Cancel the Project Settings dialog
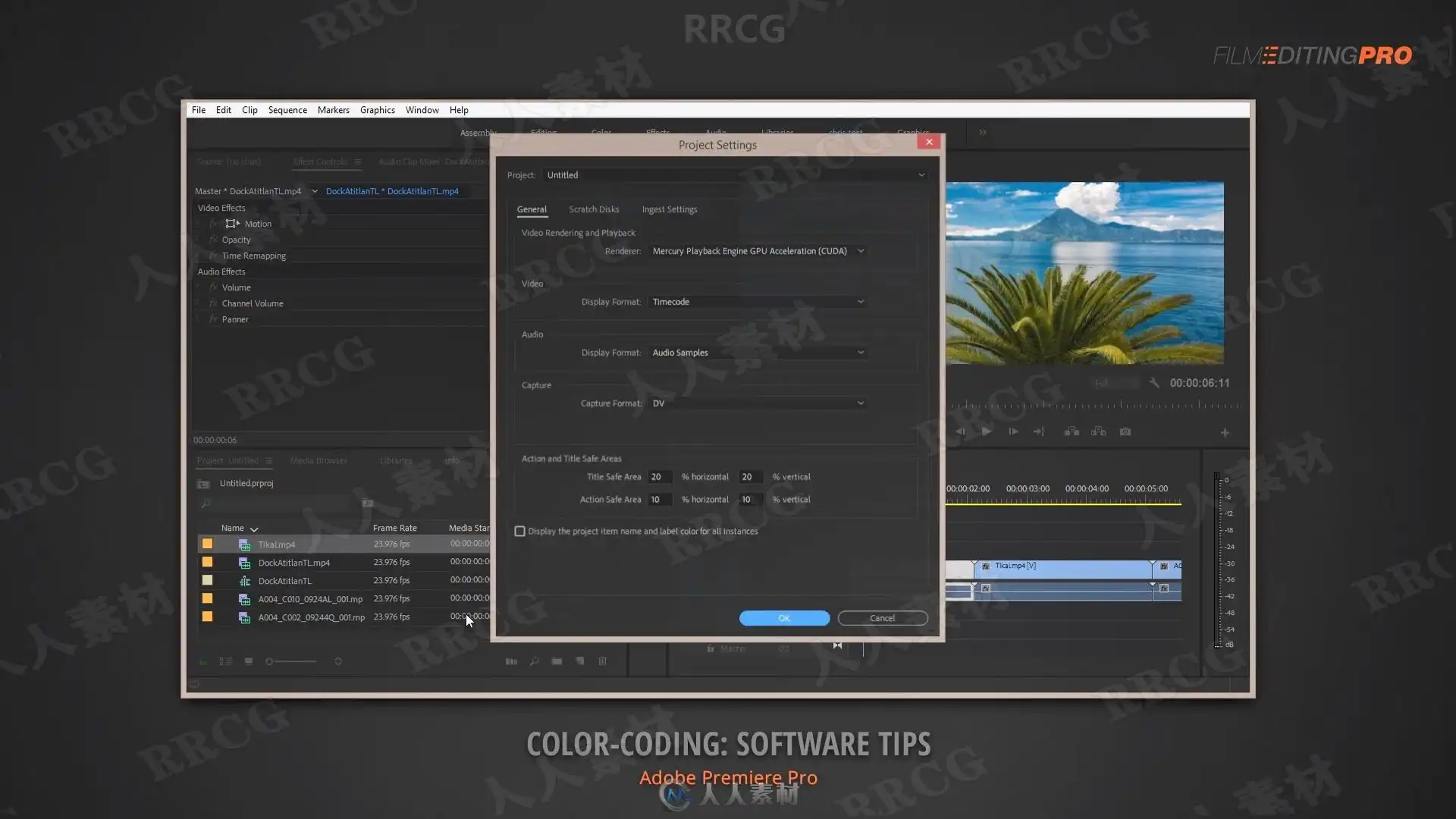This screenshot has width=1456, height=819. [x=882, y=618]
